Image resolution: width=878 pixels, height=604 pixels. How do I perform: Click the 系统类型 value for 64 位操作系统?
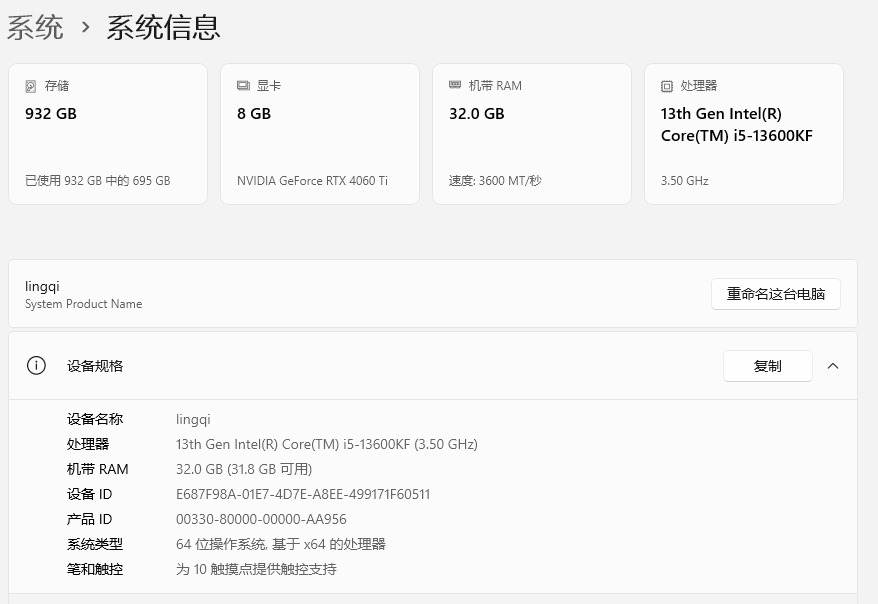[280, 544]
